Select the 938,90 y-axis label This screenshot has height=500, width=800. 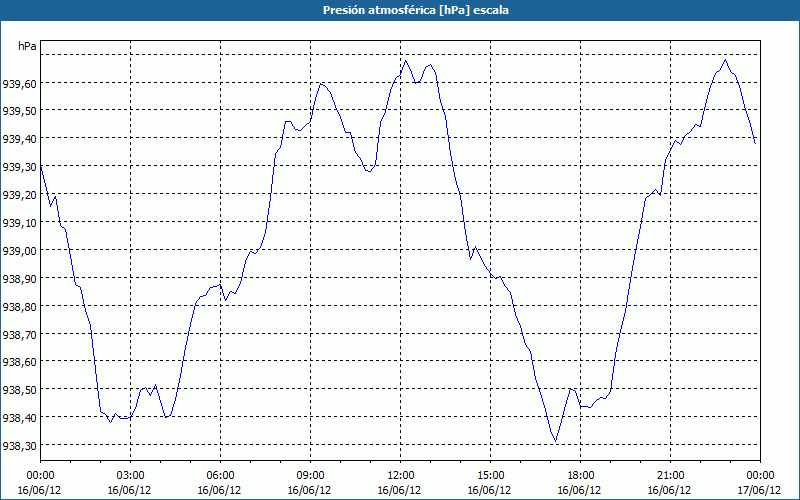tap(19, 278)
